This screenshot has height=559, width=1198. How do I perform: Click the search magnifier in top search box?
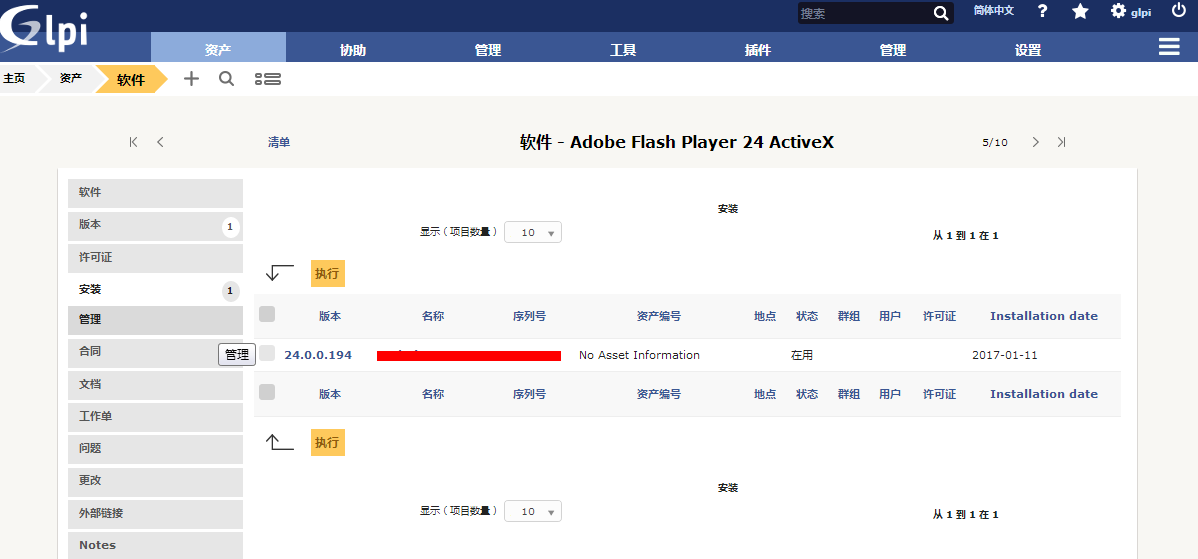pyautogui.click(x=941, y=14)
